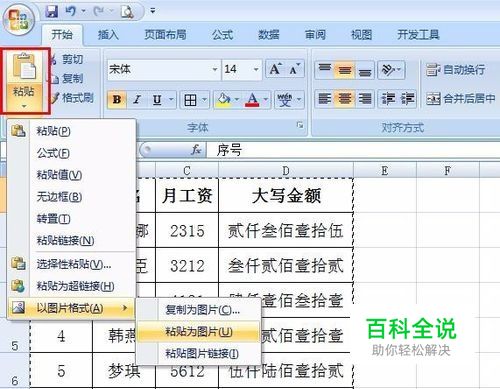500x389 pixels.
Task: Toggle align text left
Action: [325, 99]
